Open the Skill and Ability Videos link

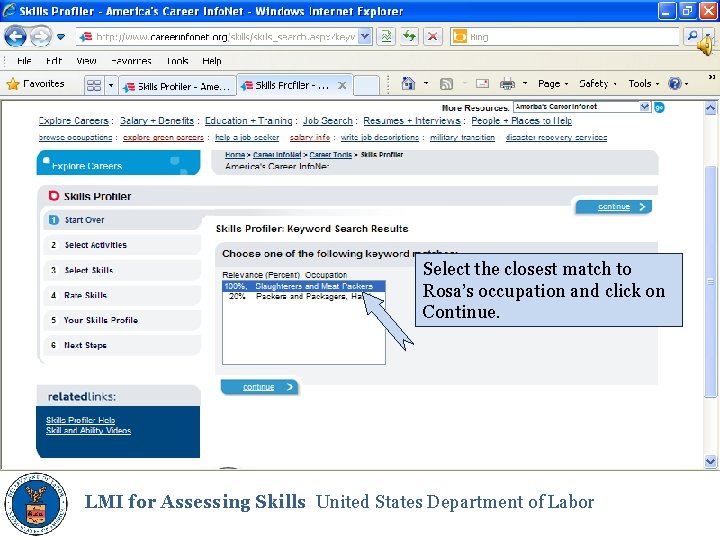tap(88, 430)
